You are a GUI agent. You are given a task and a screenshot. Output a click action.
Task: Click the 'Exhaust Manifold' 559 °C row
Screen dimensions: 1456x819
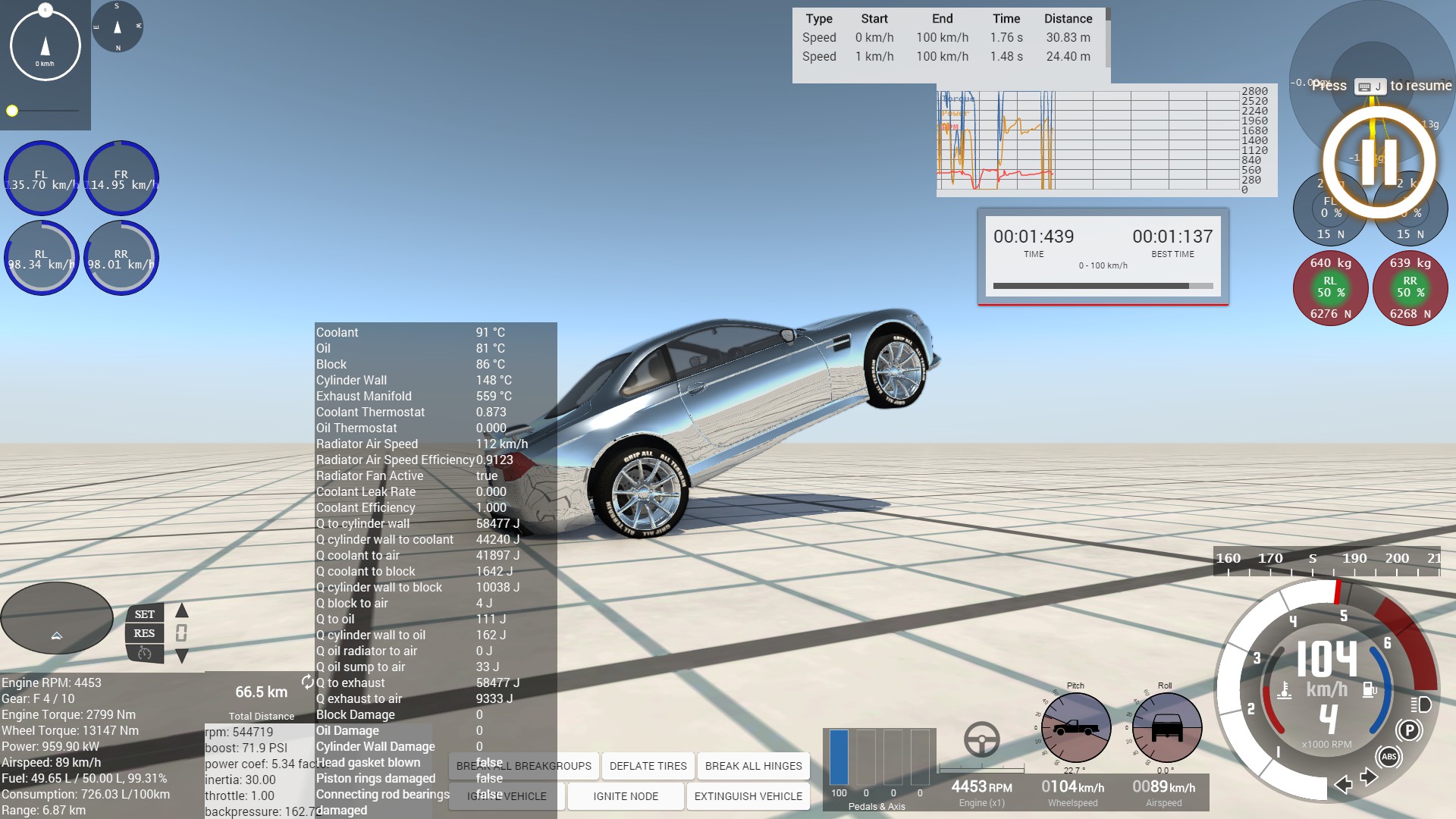coord(436,396)
